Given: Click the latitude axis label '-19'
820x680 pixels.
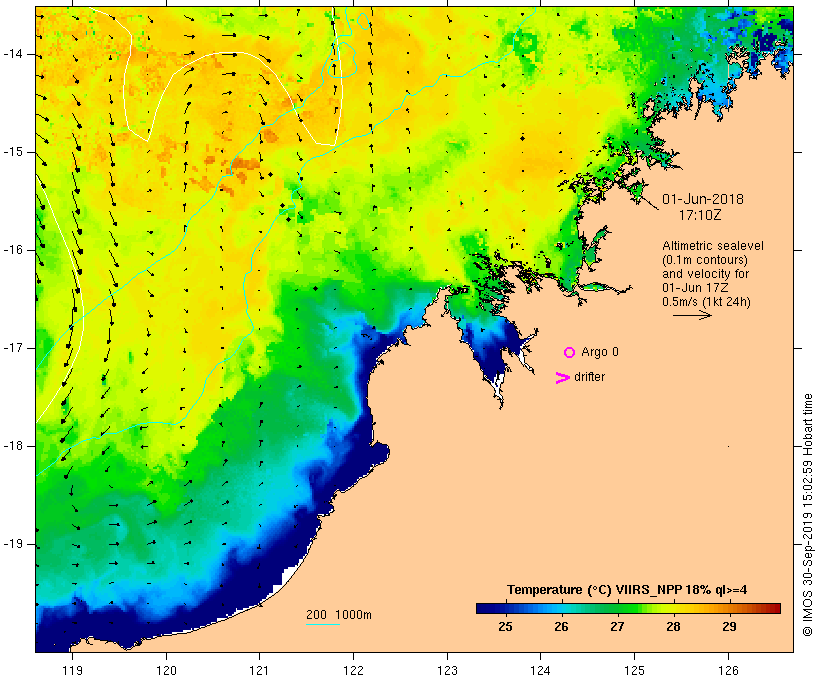Looking at the screenshot, I should (x=13, y=544).
